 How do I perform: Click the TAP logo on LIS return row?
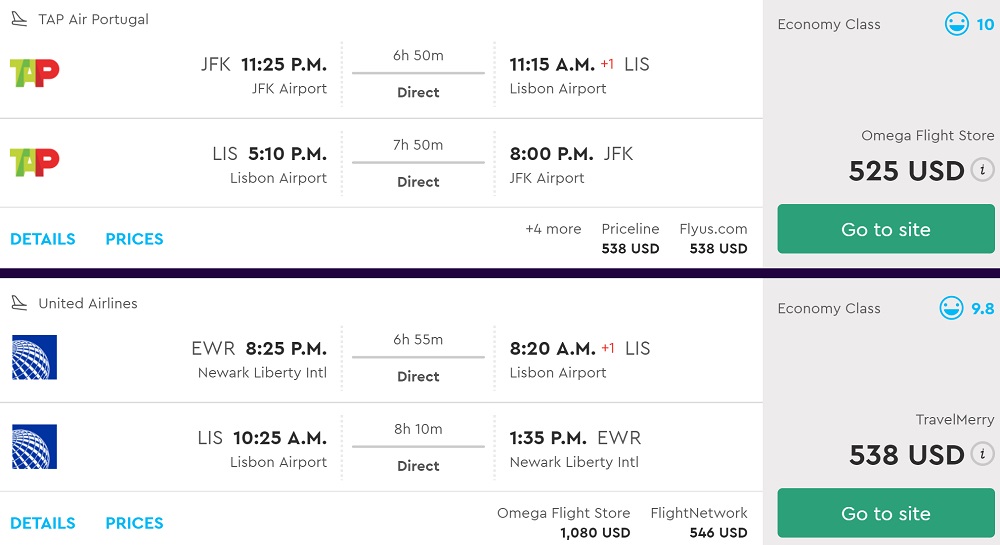point(34,162)
